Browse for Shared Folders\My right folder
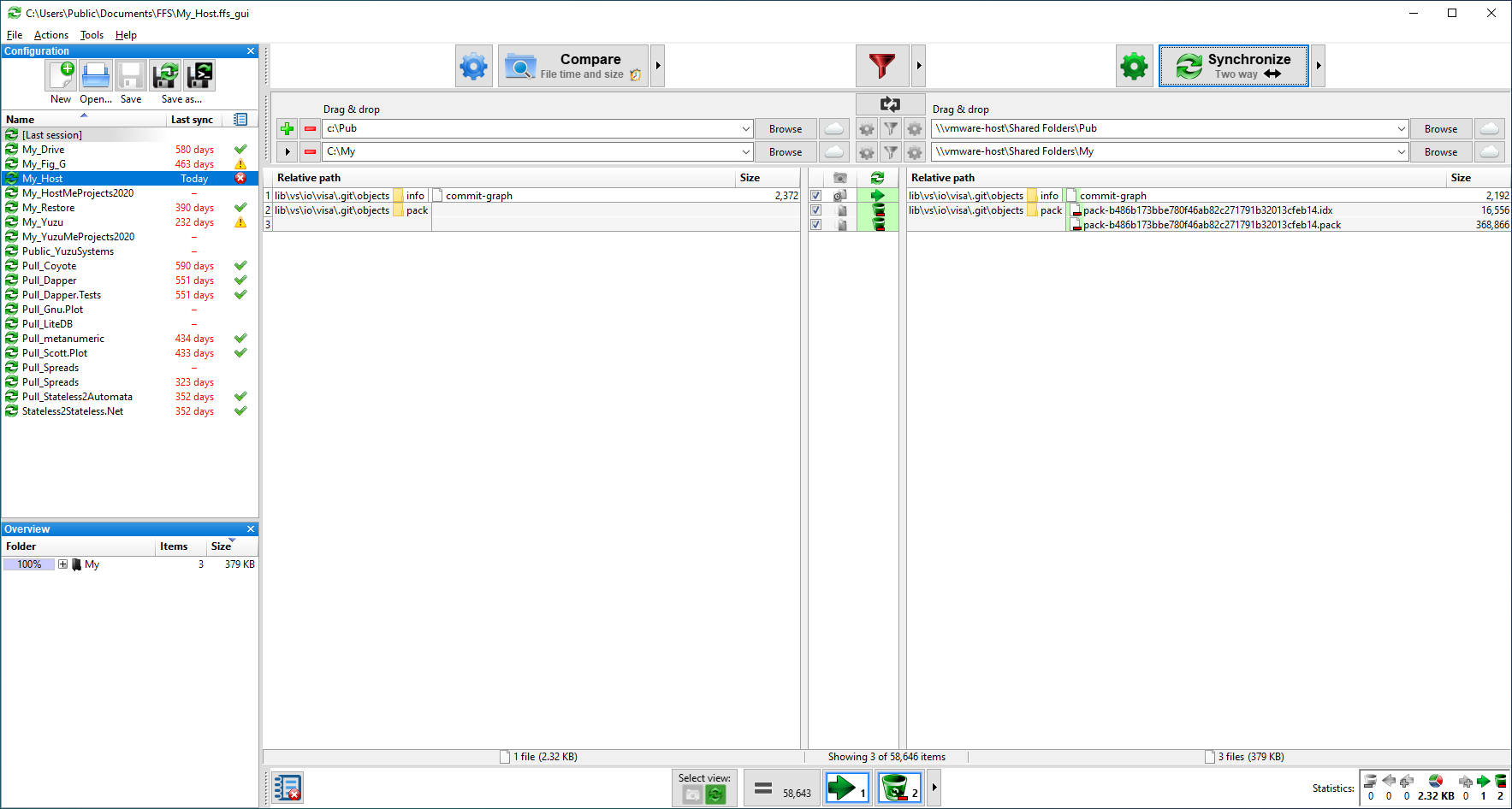 tap(1441, 152)
